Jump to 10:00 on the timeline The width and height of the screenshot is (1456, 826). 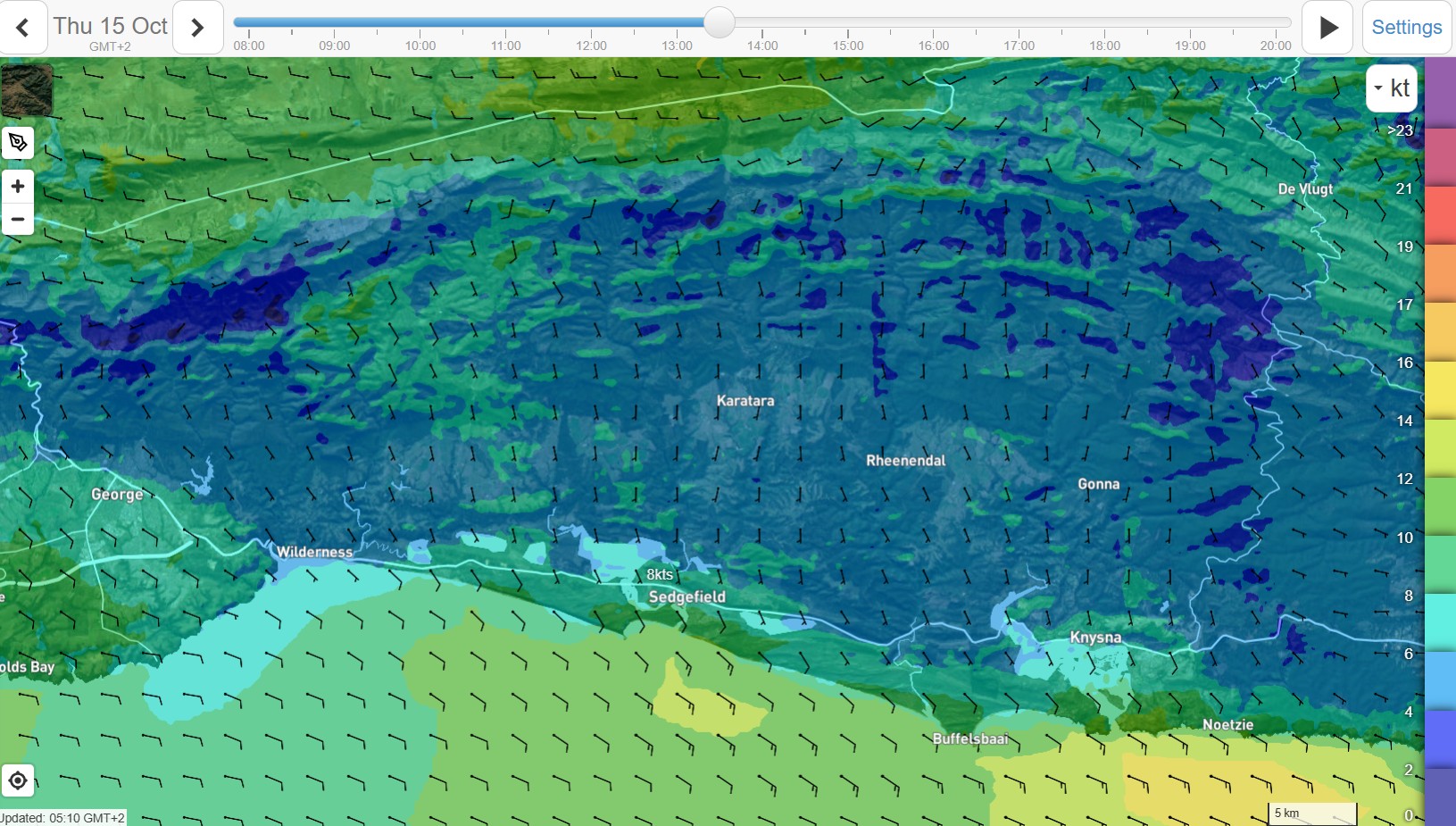(x=420, y=46)
